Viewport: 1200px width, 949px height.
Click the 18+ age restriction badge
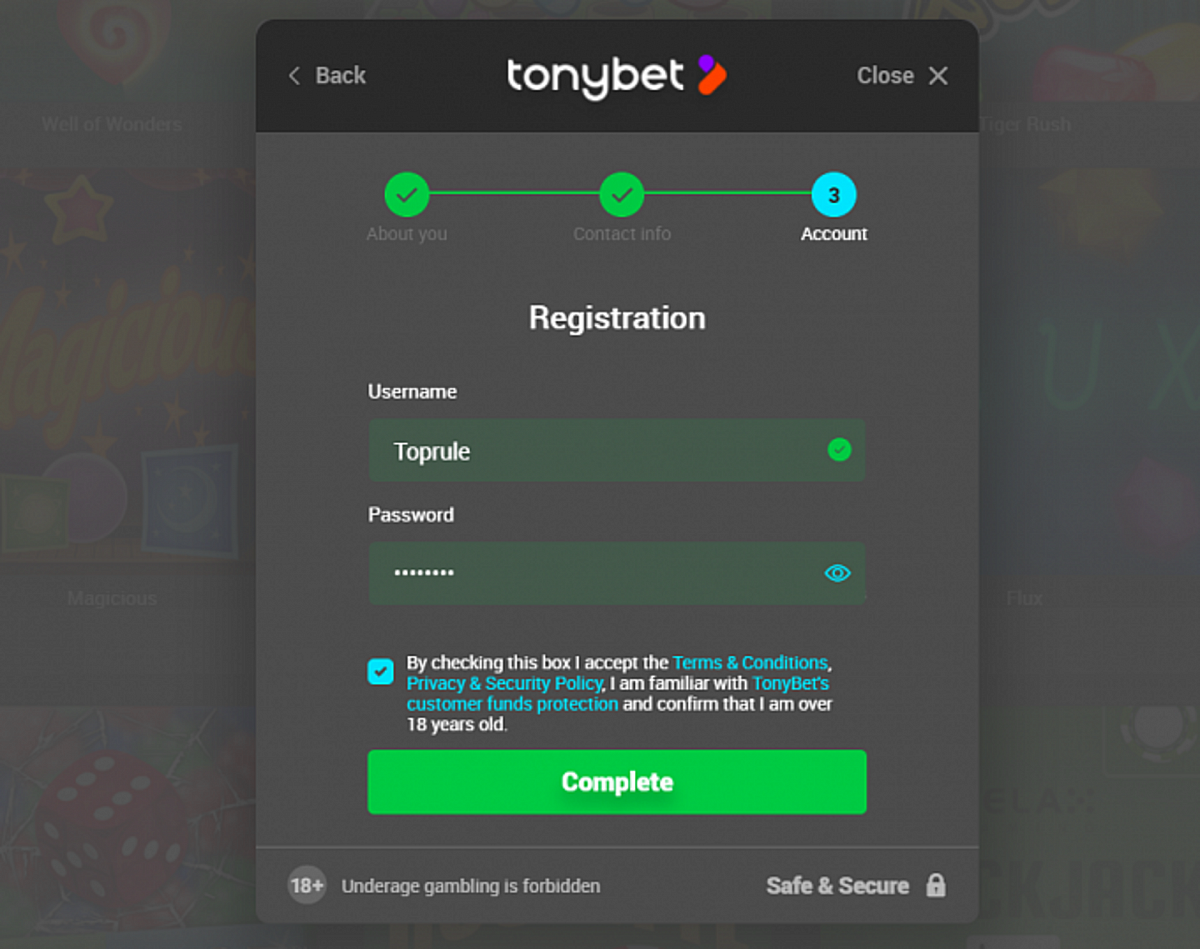(x=307, y=885)
